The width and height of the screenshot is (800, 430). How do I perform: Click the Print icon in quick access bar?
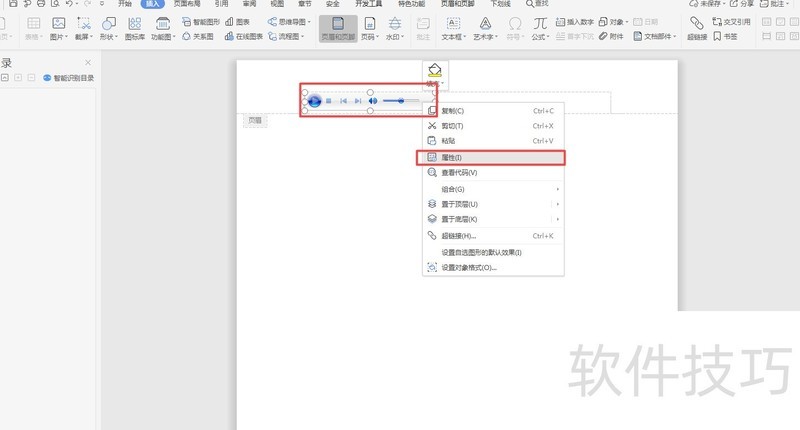pyautogui.click(x=41, y=3)
